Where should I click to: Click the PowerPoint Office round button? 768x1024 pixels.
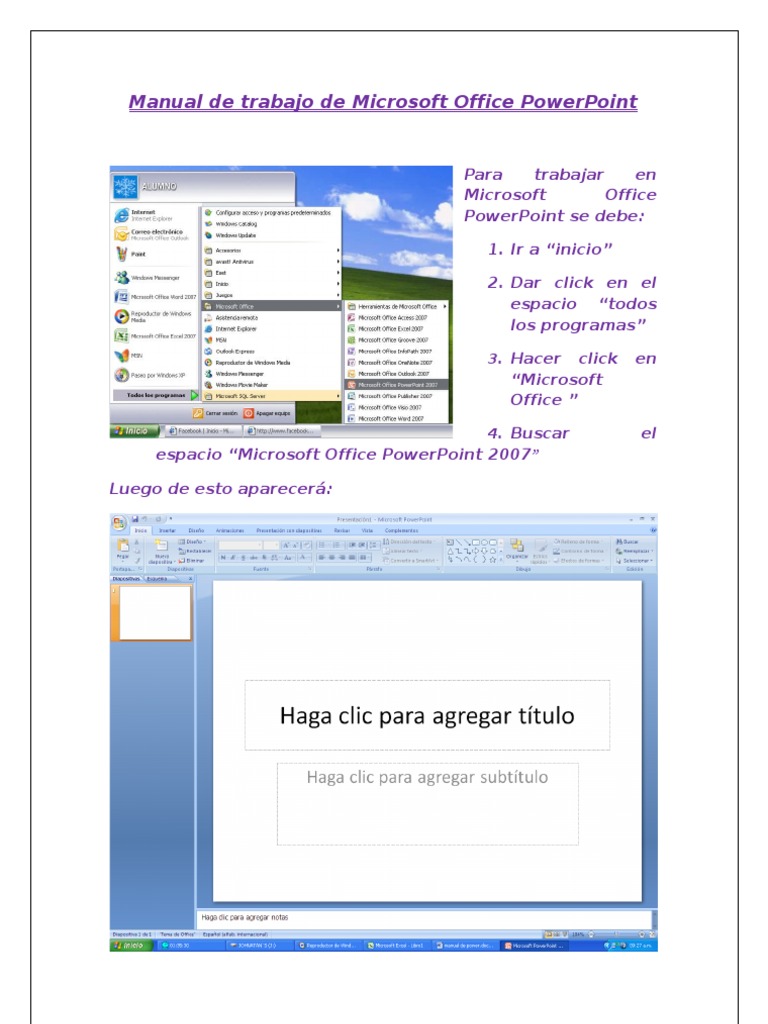click(119, 522)
